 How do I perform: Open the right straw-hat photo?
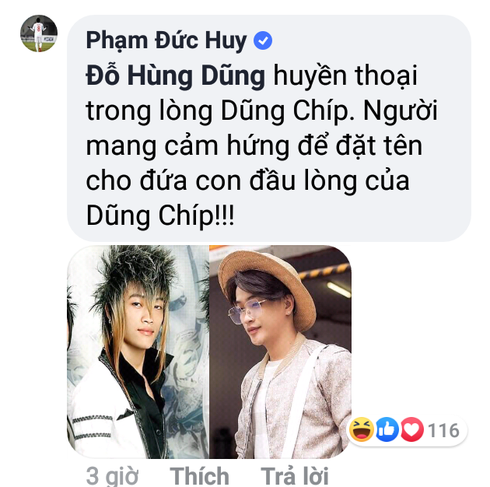[280, 351]
